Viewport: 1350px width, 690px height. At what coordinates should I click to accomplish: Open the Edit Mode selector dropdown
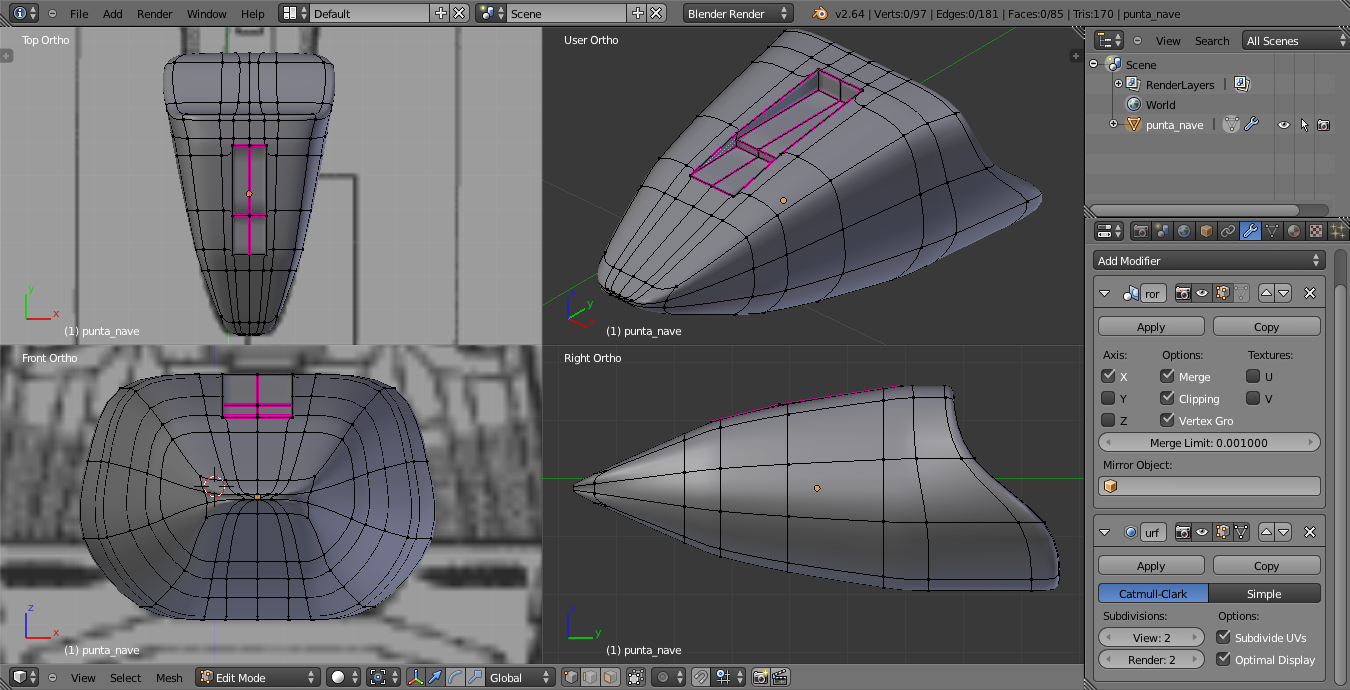click(x=258, y=677)
